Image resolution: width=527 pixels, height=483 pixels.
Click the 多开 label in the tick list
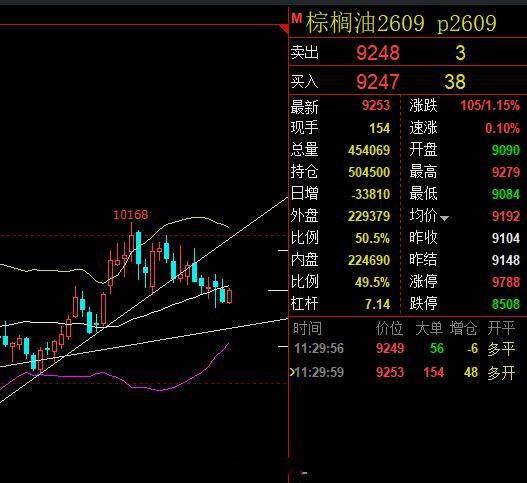[x=501, y=372]
